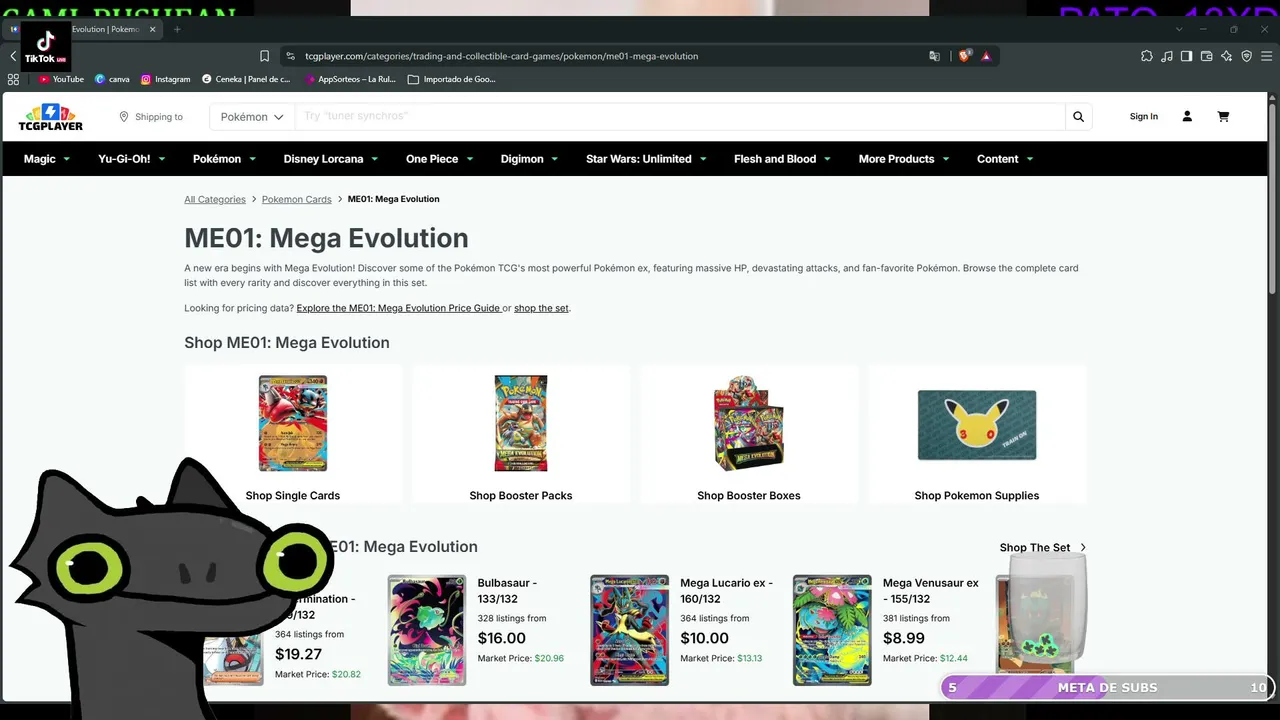The image size is (1280, 720).
Task: View the shopping cart
Action: [1223, 117]
